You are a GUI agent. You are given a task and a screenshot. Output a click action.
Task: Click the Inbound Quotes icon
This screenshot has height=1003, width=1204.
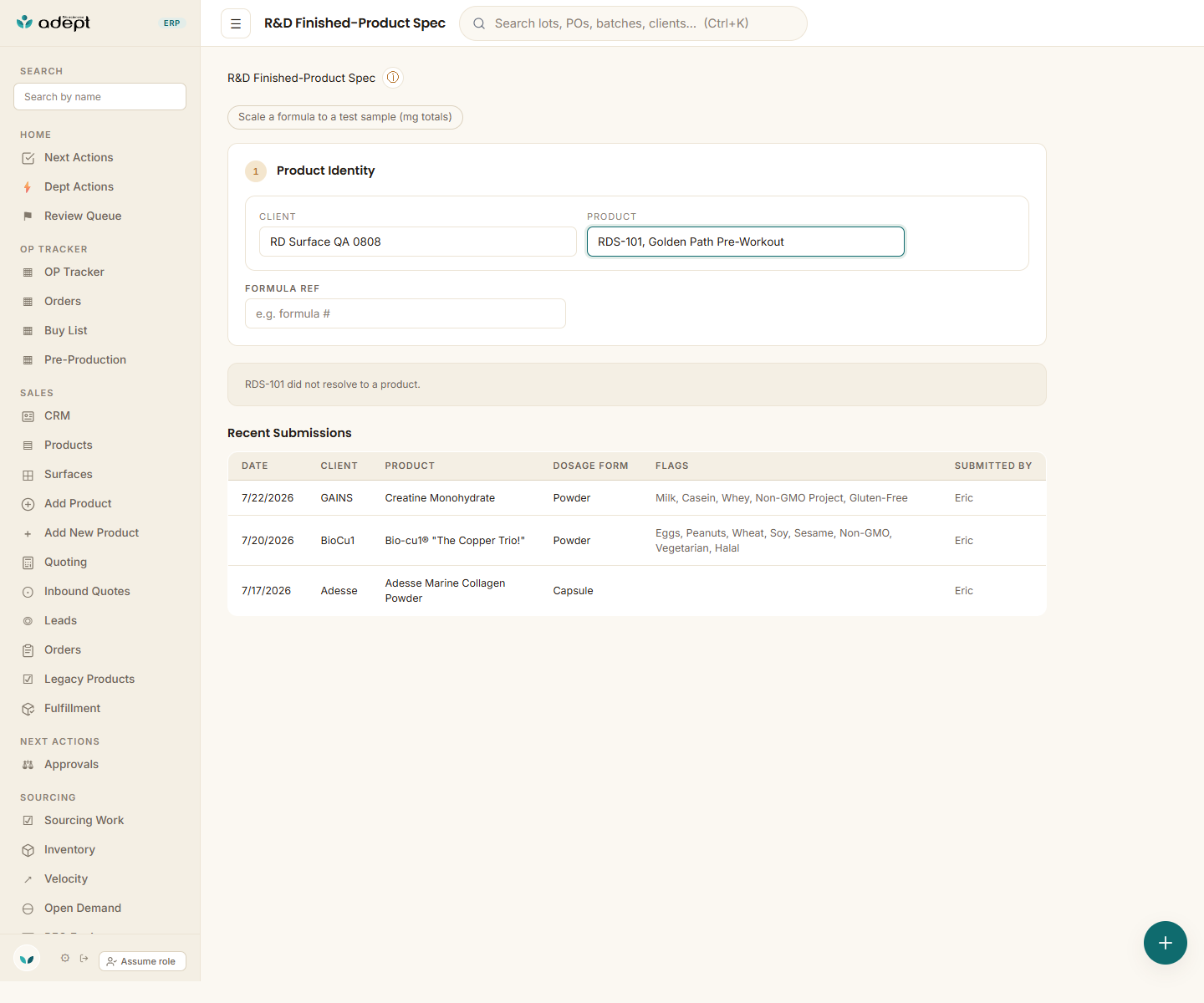28,592
